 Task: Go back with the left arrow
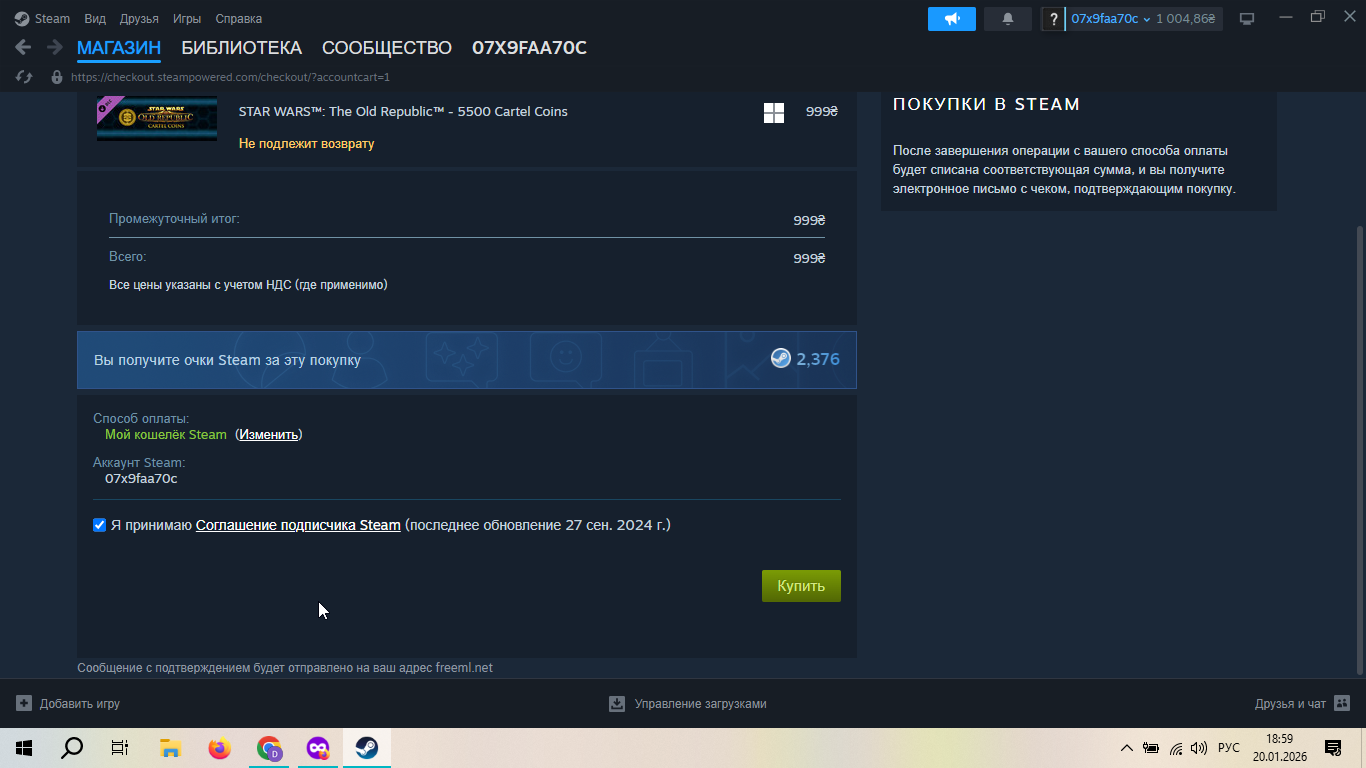pyautogui.click(x=23, y=47)
